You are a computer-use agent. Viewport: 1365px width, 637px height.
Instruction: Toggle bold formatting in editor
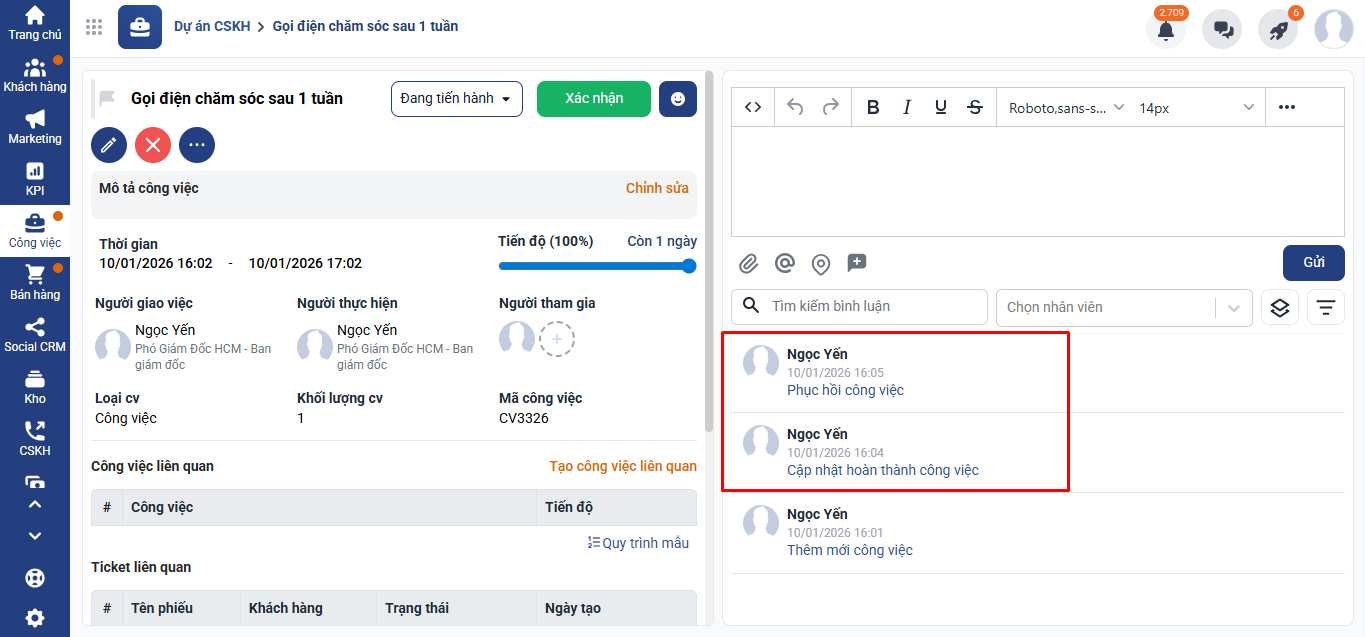pos(873,108)
